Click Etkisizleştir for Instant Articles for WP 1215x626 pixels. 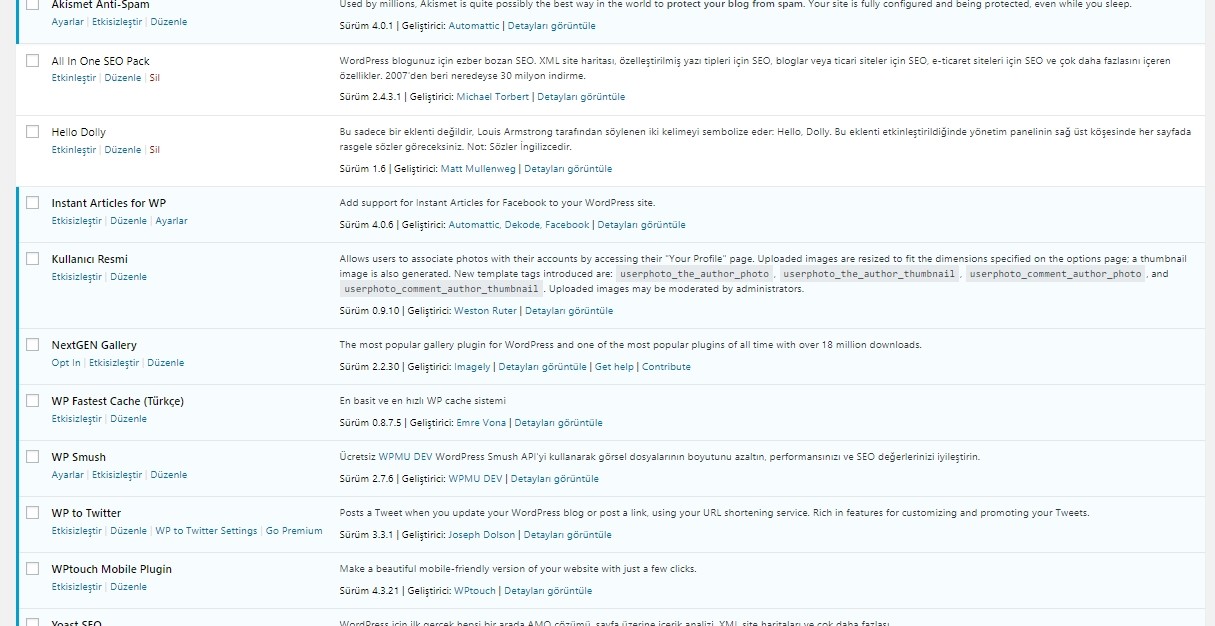coord(77,221)
